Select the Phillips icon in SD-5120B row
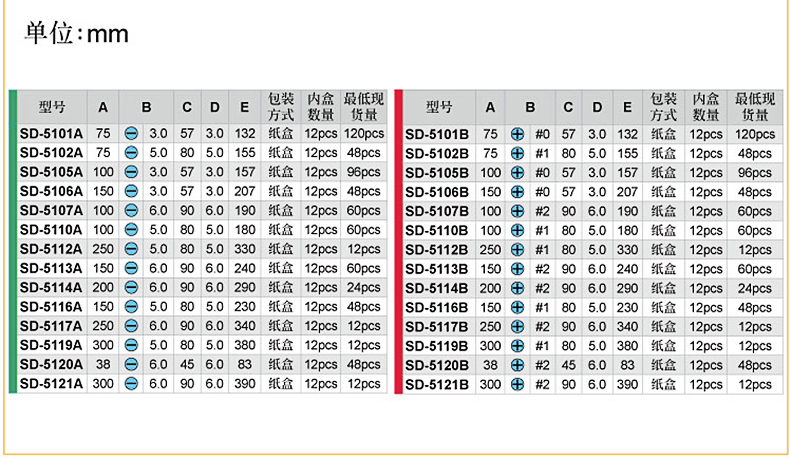Image resolution: width=790 pixels, height=458 pixels. [x=517, y=365]
